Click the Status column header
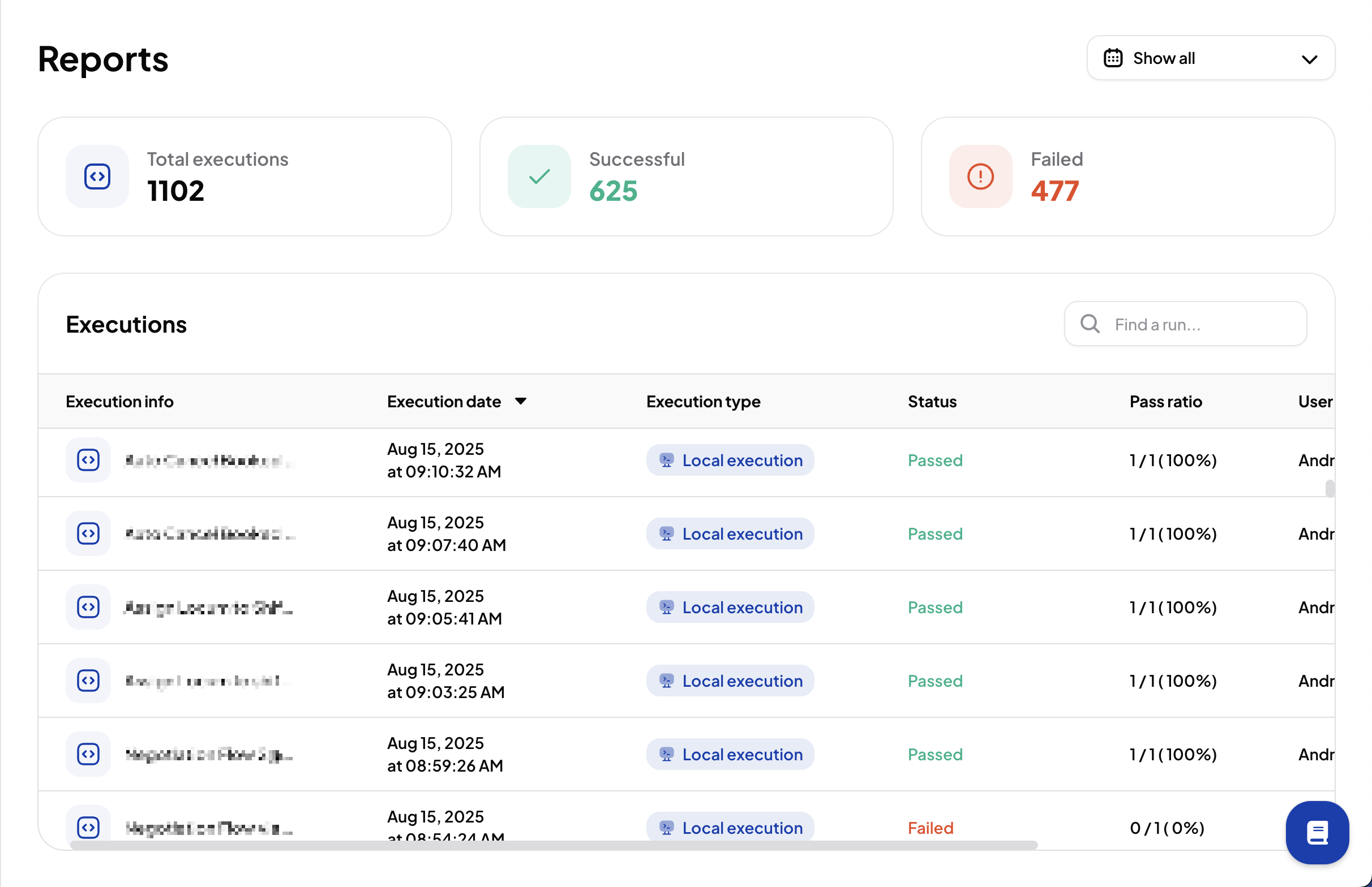This screenshot has height=887, width=1372. (x=932, y=402)
